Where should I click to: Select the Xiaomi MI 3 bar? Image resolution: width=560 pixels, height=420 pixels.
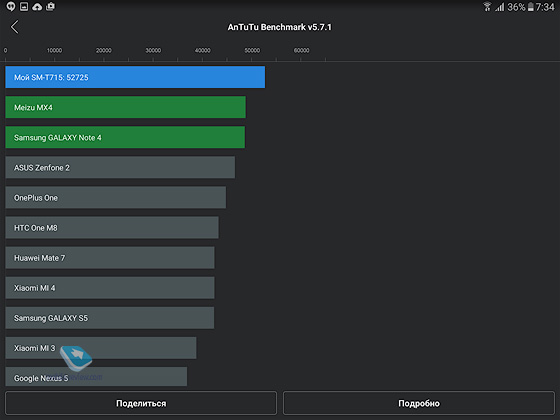(x=101, y=348)
